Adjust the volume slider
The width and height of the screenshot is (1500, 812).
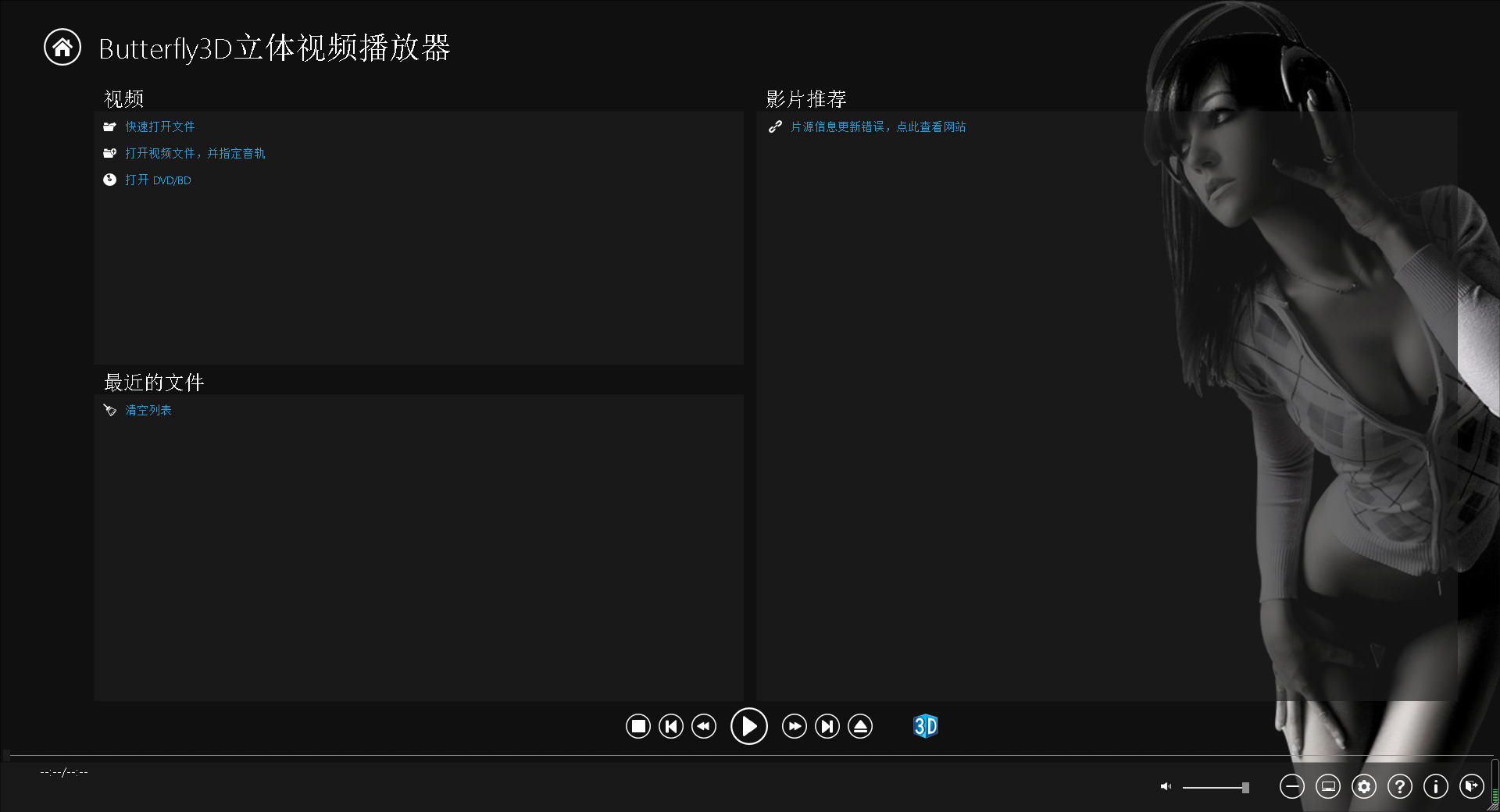pos(1216,788)
